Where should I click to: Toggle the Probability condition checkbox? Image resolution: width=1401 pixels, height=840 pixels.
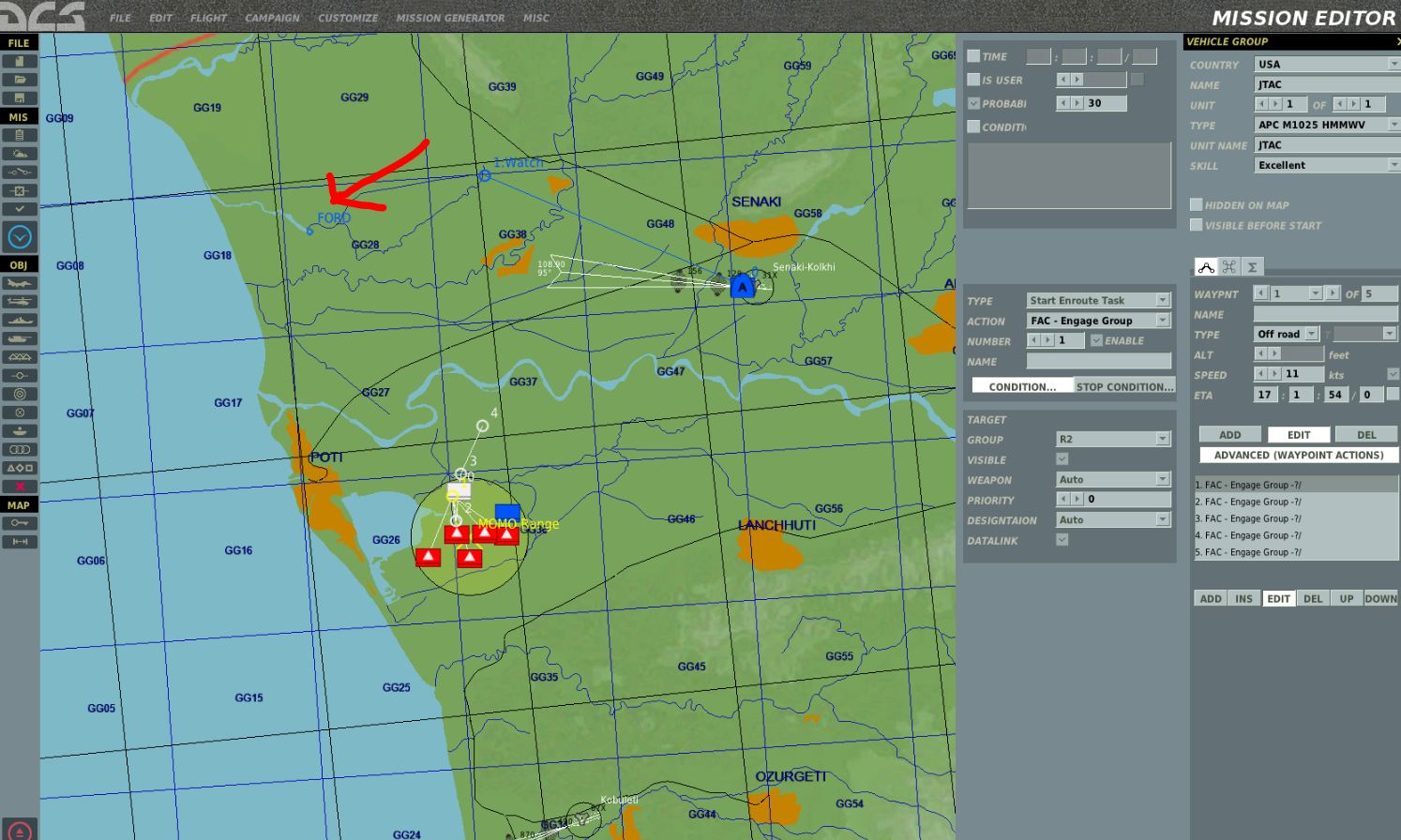973,103
